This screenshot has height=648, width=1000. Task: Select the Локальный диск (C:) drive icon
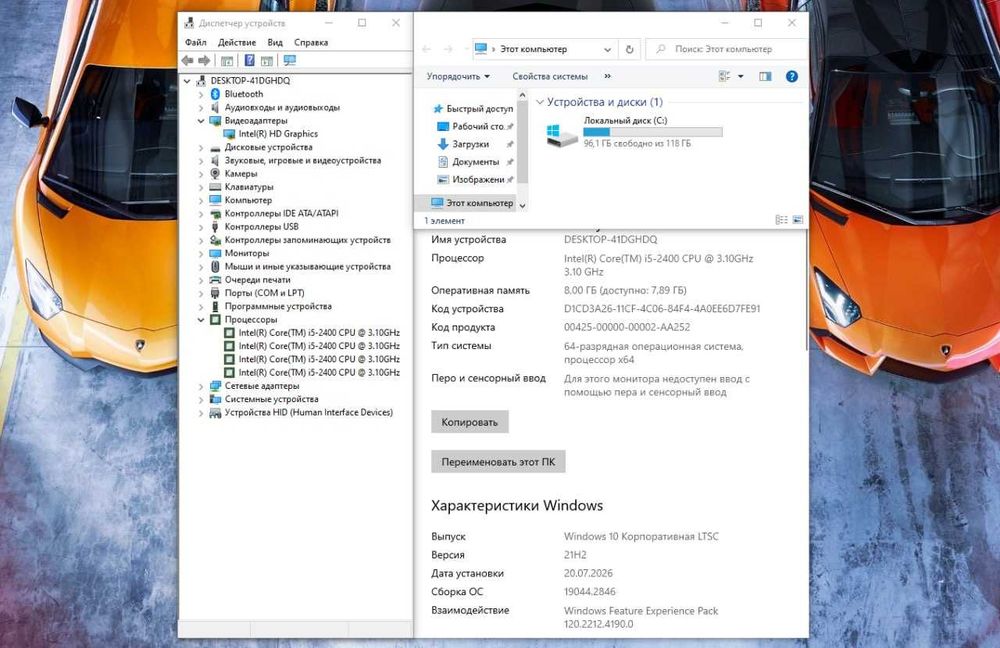pos(562,134)
